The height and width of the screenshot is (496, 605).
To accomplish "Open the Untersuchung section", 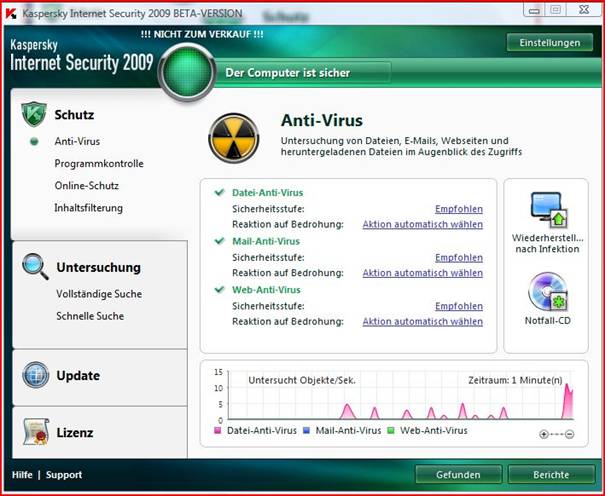I will 98,267.
